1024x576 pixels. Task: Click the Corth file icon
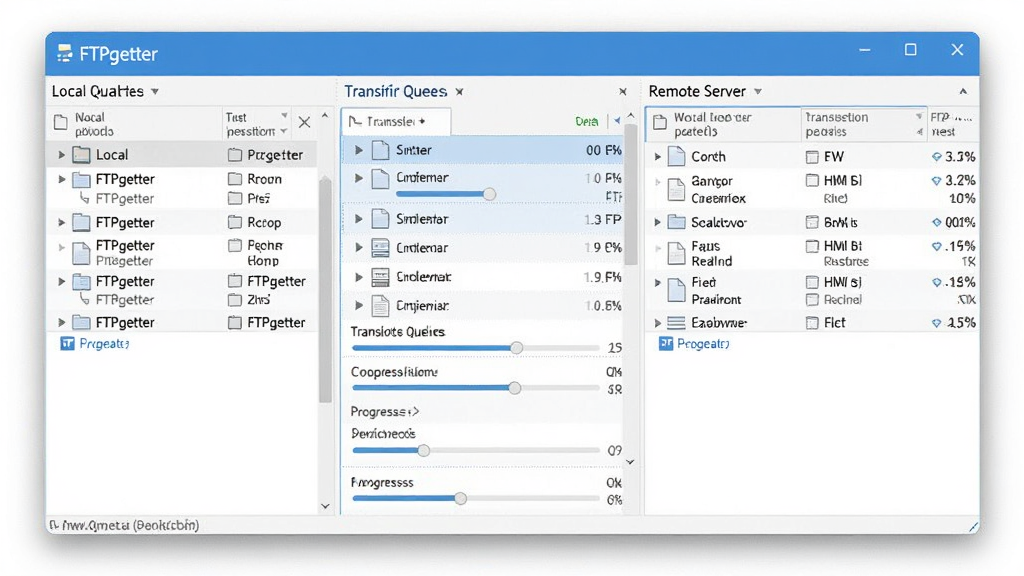point(677,157)
